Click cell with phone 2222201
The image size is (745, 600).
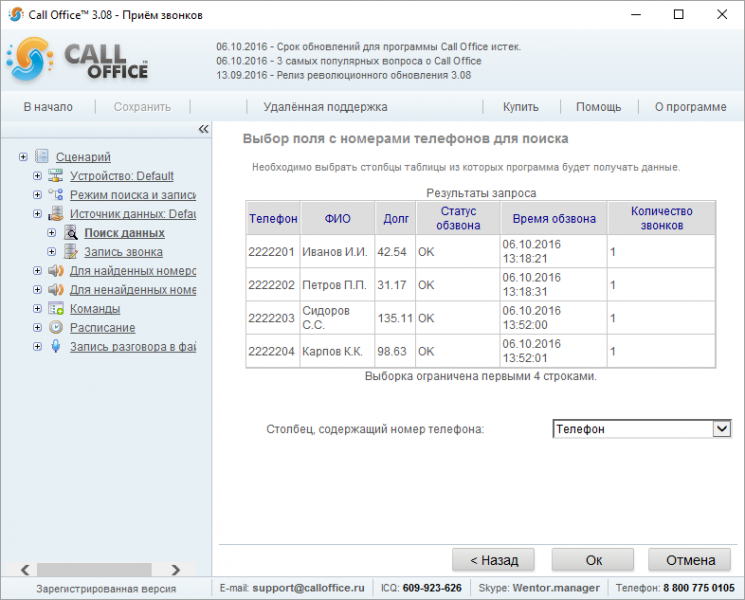(x=272, y=252)
